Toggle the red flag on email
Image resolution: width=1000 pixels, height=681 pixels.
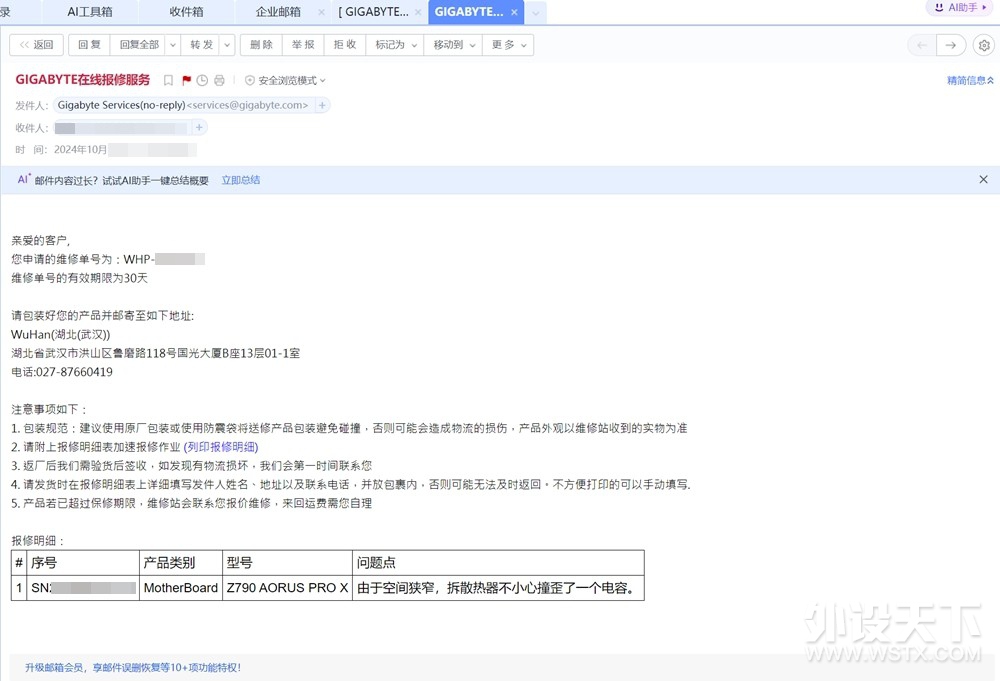[x=186, y=80]
